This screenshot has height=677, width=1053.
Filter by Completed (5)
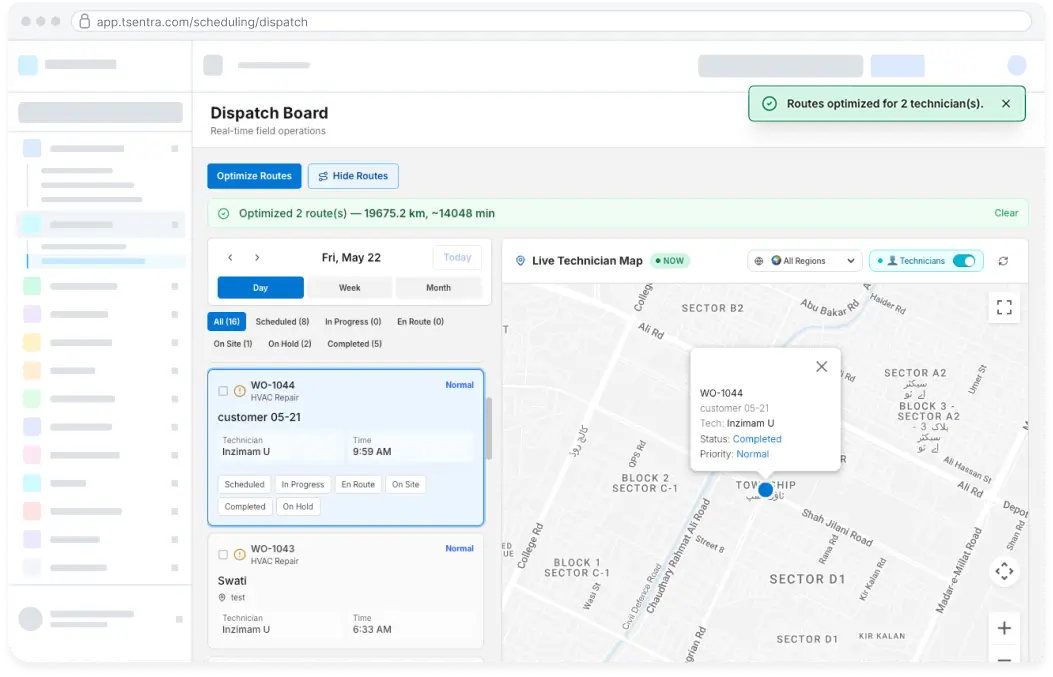click(355, 344)
